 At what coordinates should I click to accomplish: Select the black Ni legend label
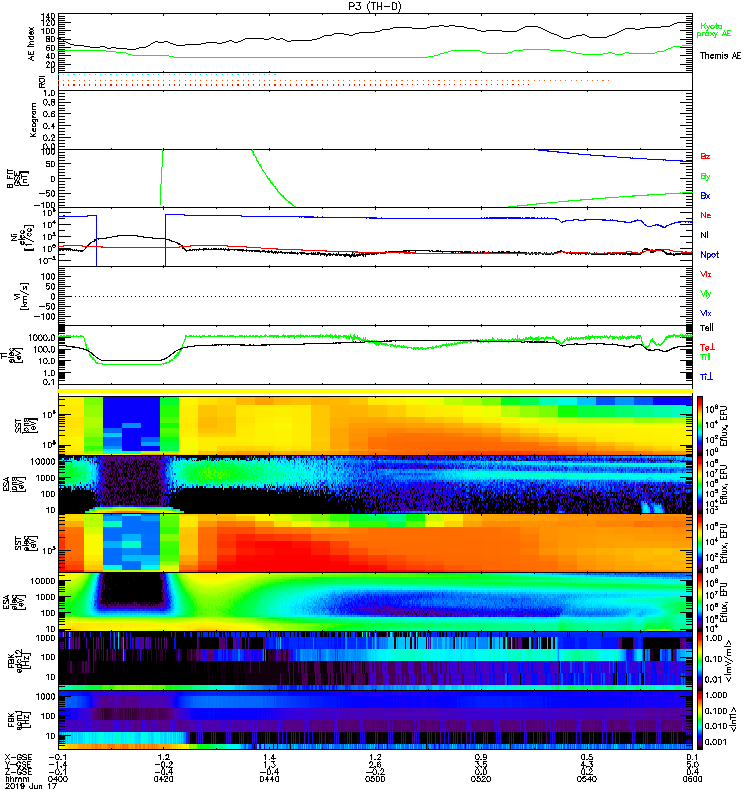click(704, 235)
